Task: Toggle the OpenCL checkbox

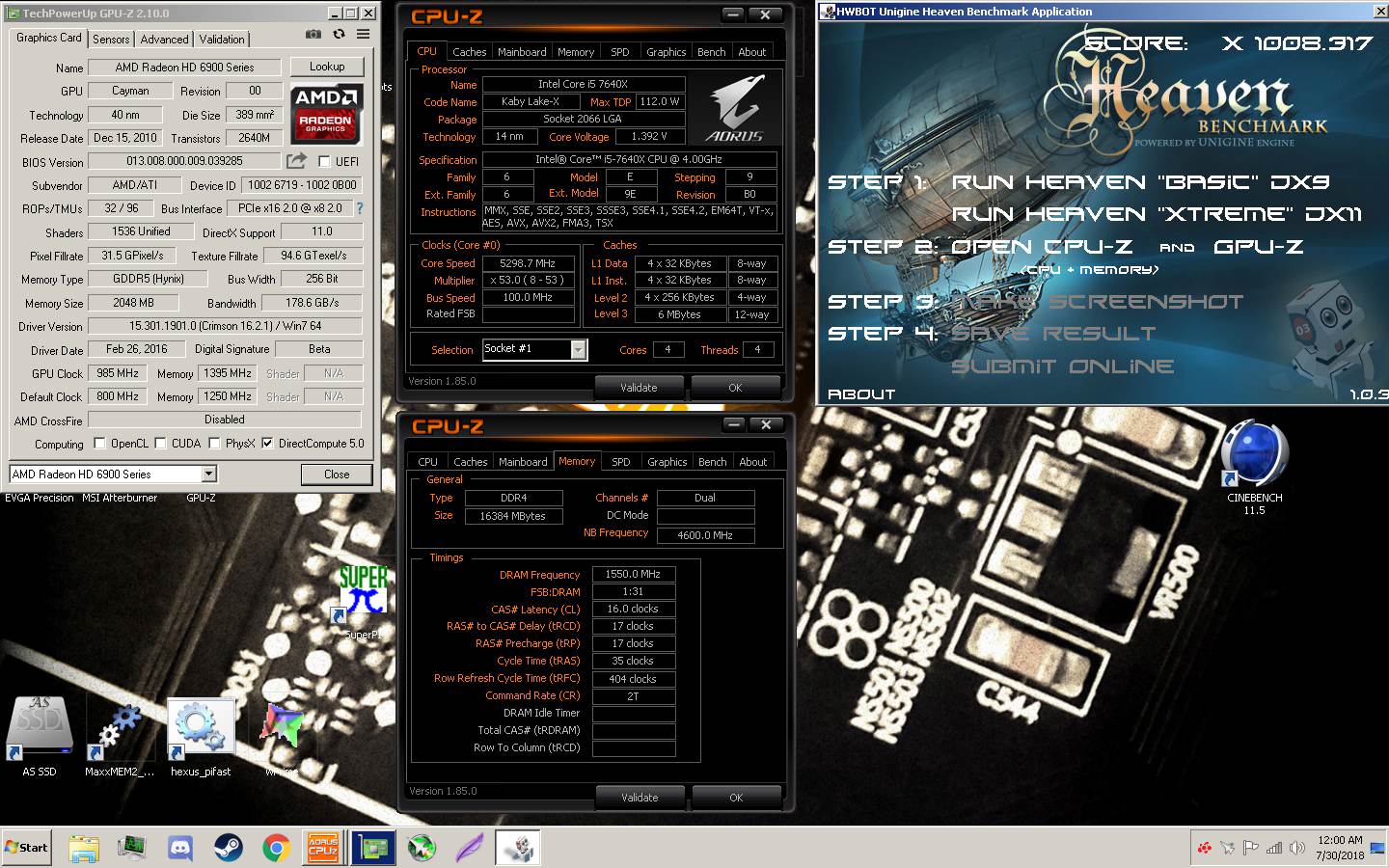Action: click(99, 444)
